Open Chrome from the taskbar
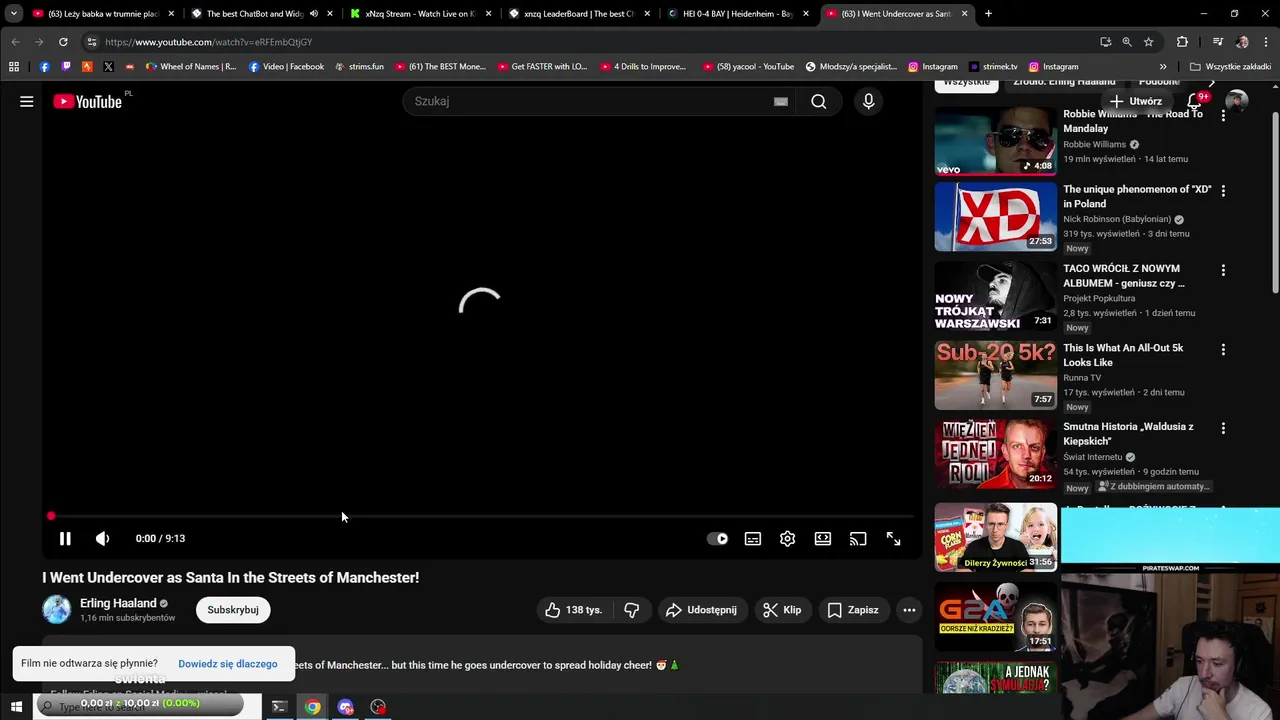 pyautogui.click(x=313, y=707)
